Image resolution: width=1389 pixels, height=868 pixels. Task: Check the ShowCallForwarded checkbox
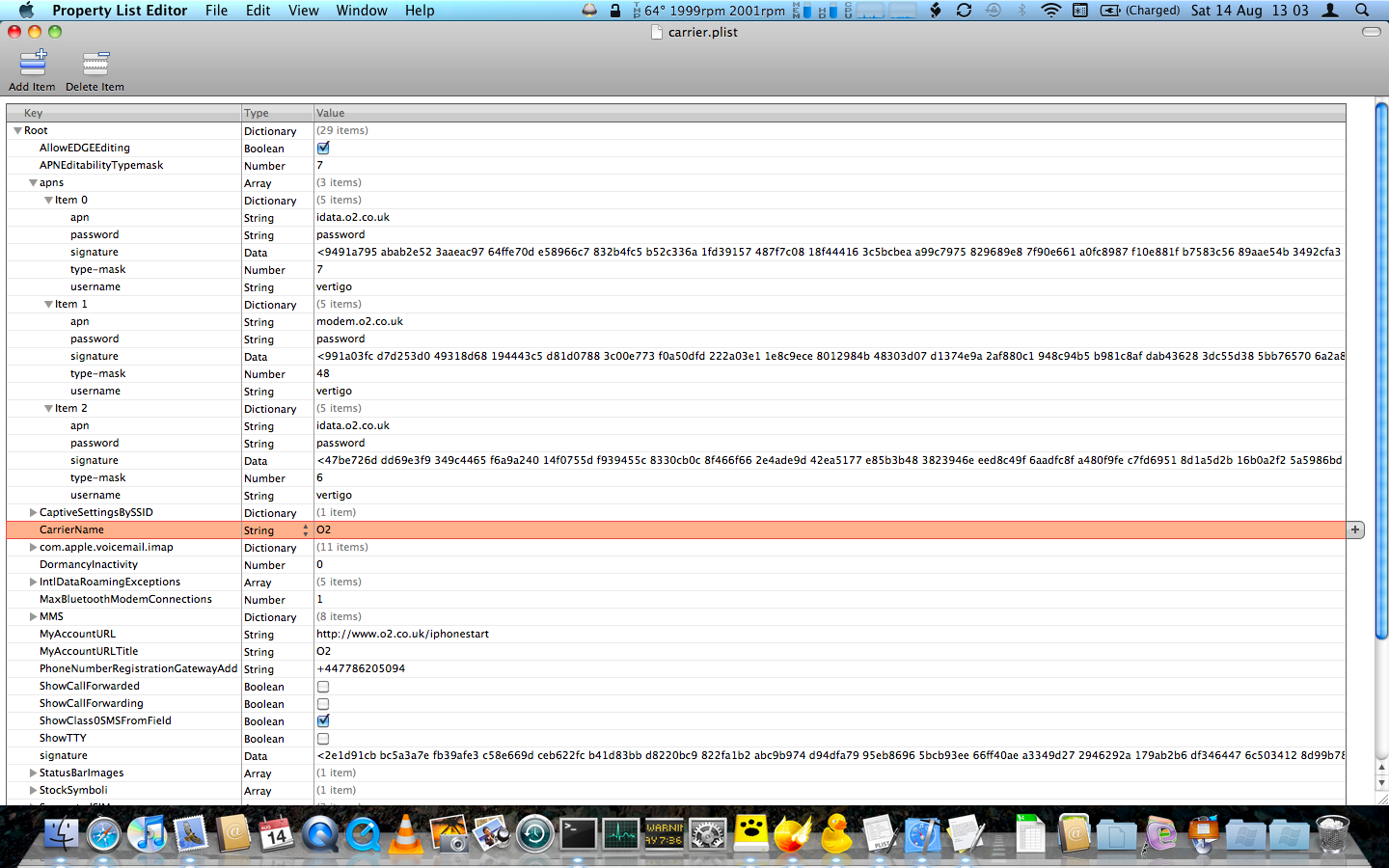coord(323,686)
